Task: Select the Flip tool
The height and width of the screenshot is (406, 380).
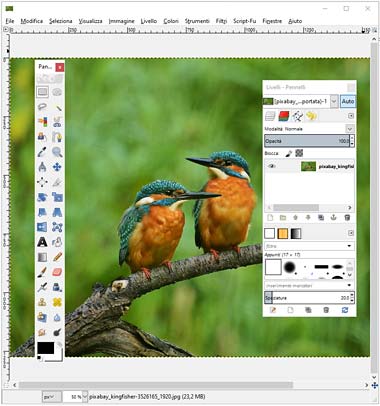Action: [x=42, y=227]
